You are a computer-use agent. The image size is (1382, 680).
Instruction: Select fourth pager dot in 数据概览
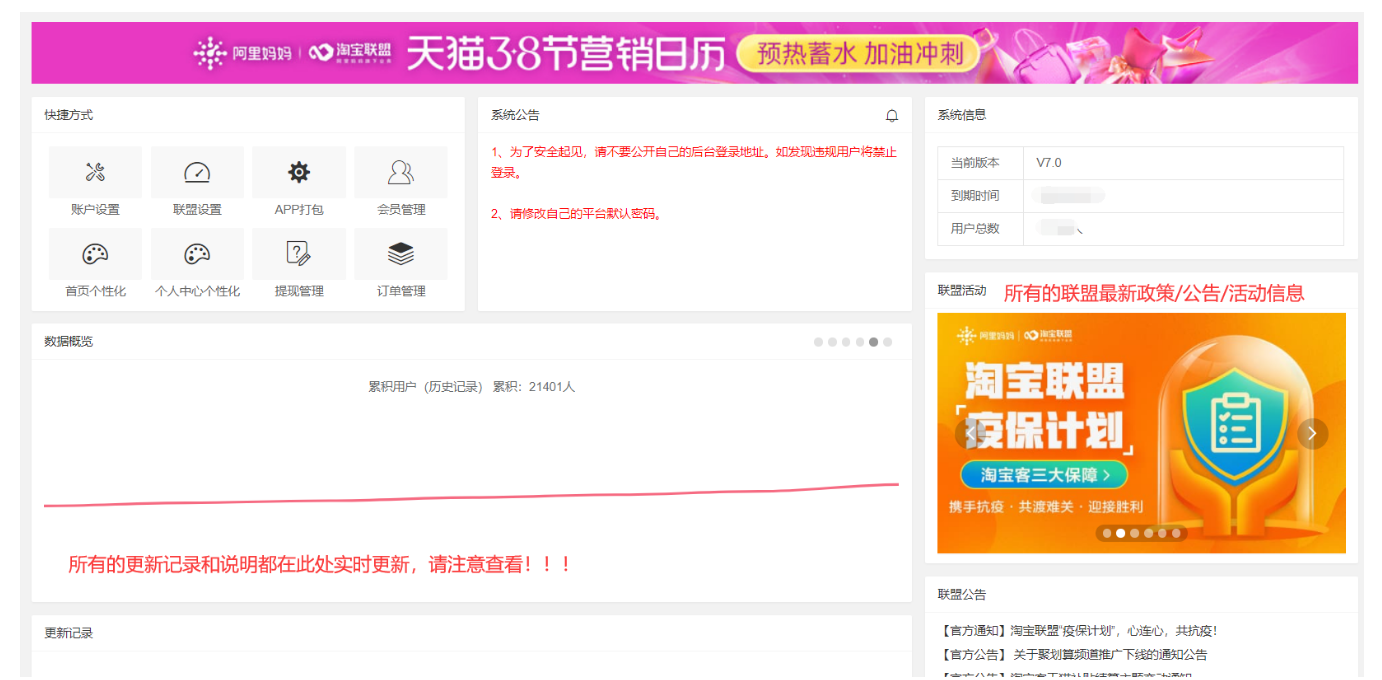[x=860, y=342]
